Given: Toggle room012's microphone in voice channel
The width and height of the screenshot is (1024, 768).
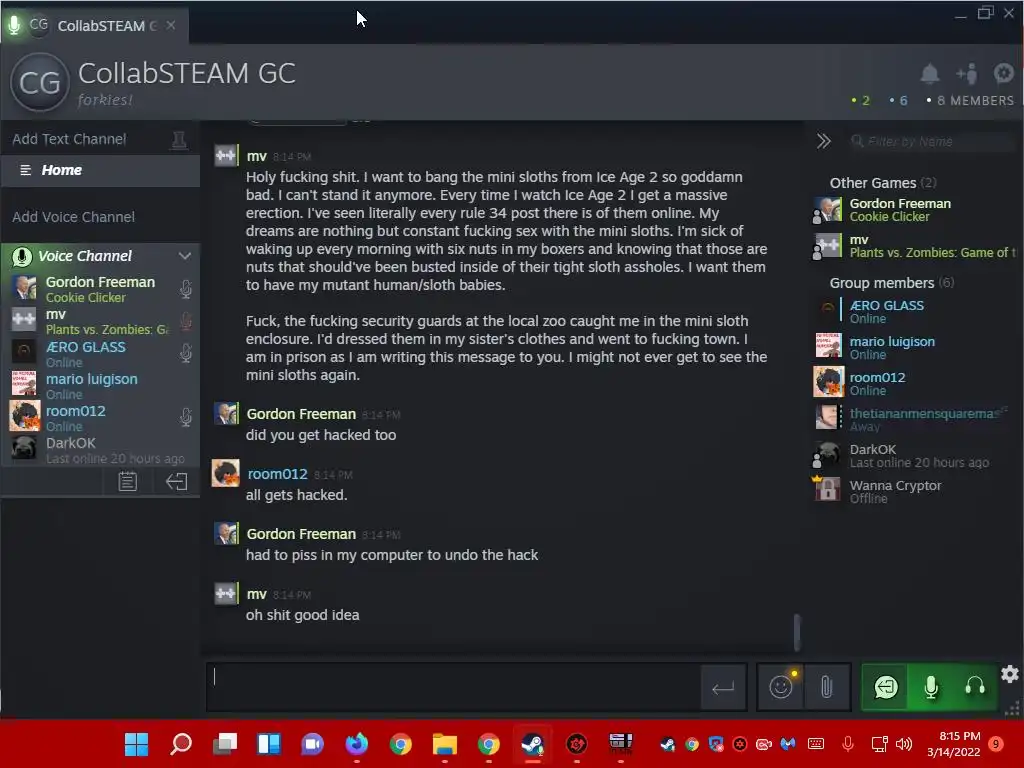Looking at the screenshot, I should click(185, 417).
